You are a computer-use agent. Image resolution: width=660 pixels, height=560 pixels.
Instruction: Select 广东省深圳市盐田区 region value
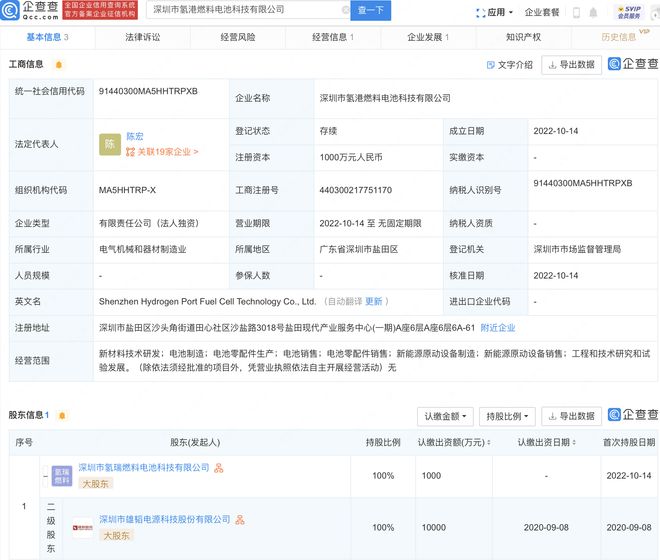tap(359, 249)
